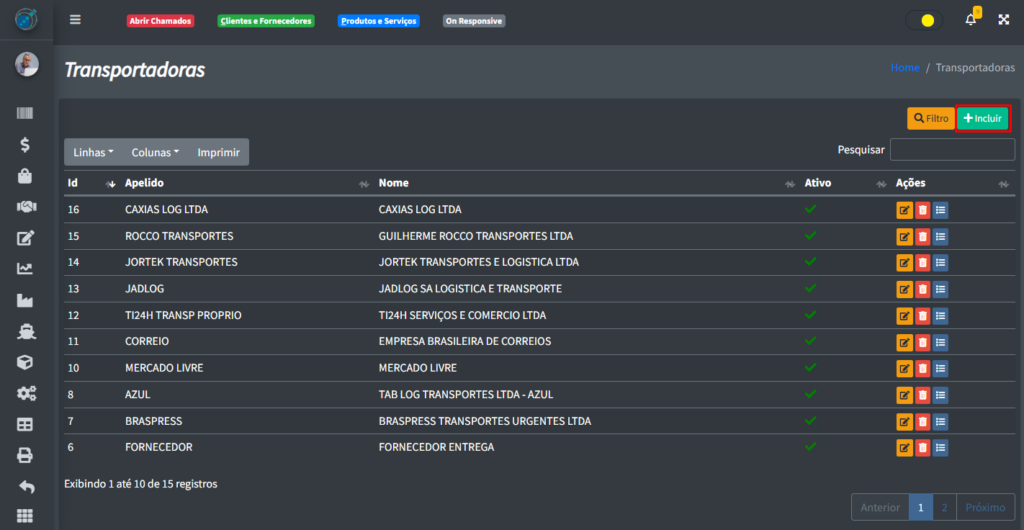Click the Incluir button

point(982,118)
